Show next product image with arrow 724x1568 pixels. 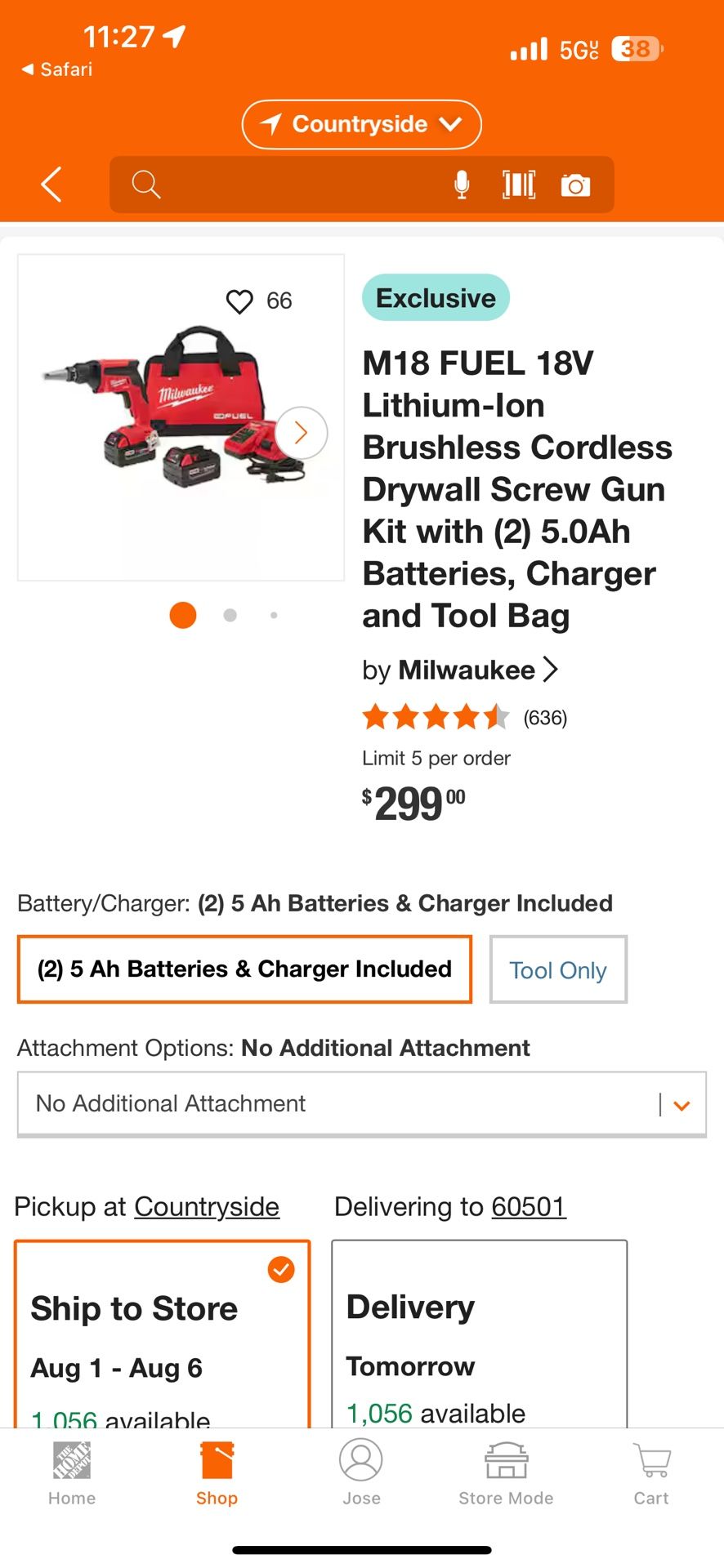pyautogui.click(x=301, y=432)
